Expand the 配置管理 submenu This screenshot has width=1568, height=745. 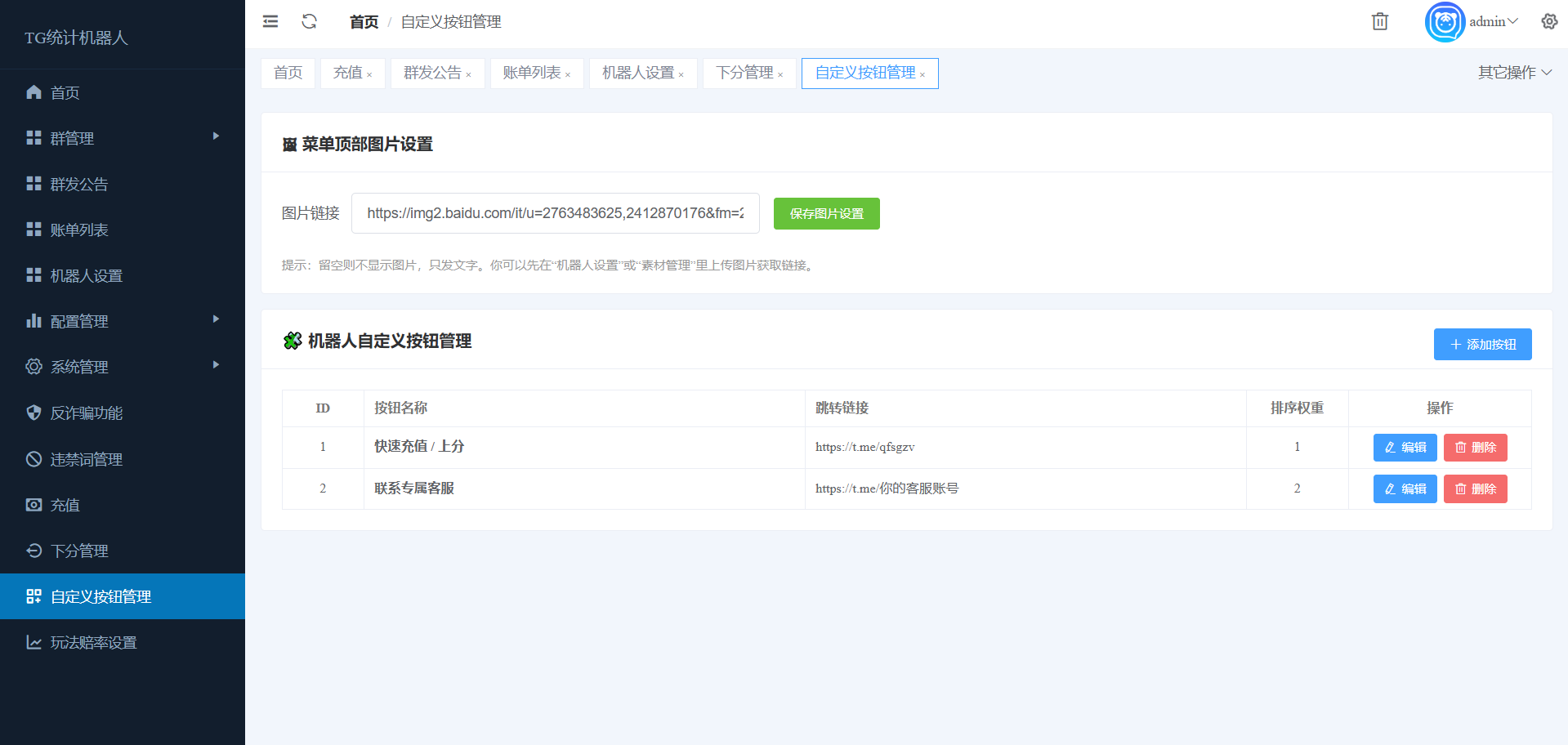pyautogui.click(x=123, y=321)
